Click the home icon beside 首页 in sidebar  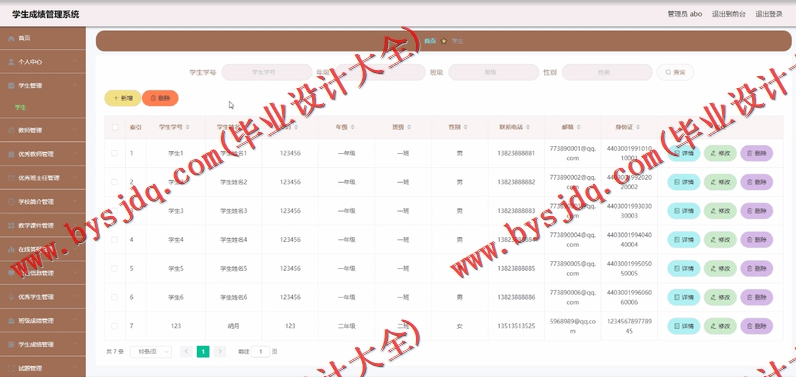pyautogui.click(x=11, y=38)
